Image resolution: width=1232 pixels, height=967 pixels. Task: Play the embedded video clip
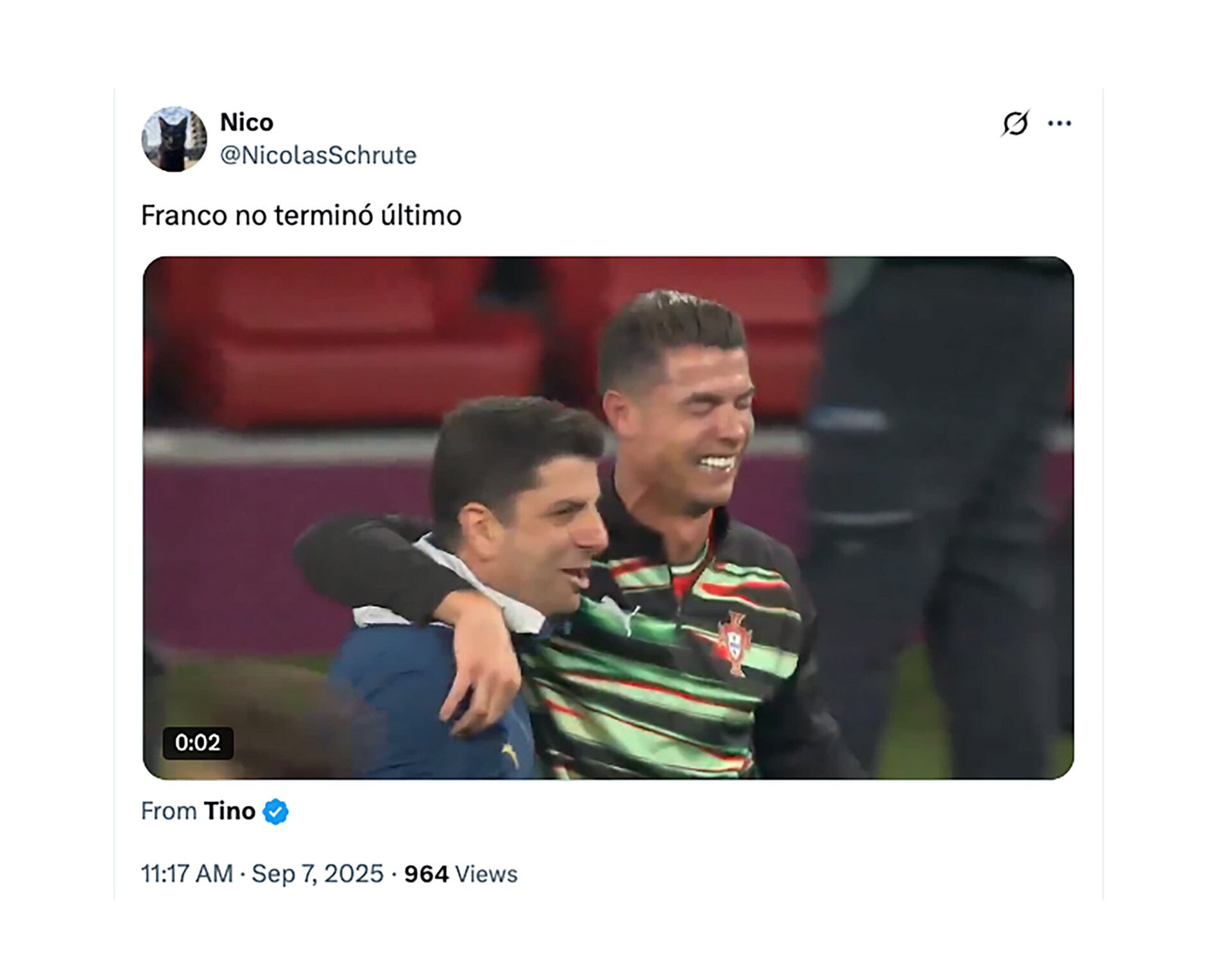click(608, 518)
